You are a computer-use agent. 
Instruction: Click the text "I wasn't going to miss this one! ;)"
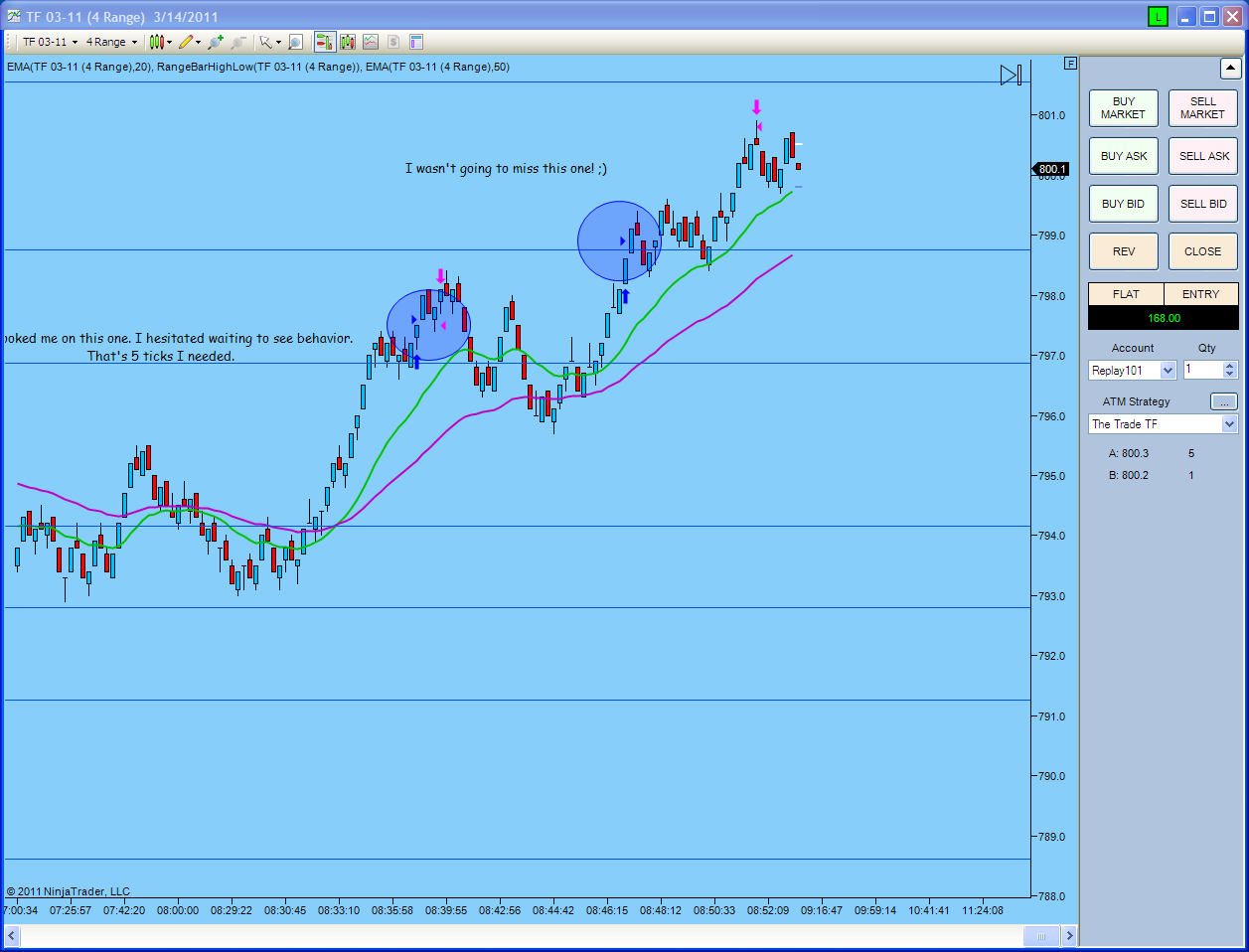[x=506, y=169]
